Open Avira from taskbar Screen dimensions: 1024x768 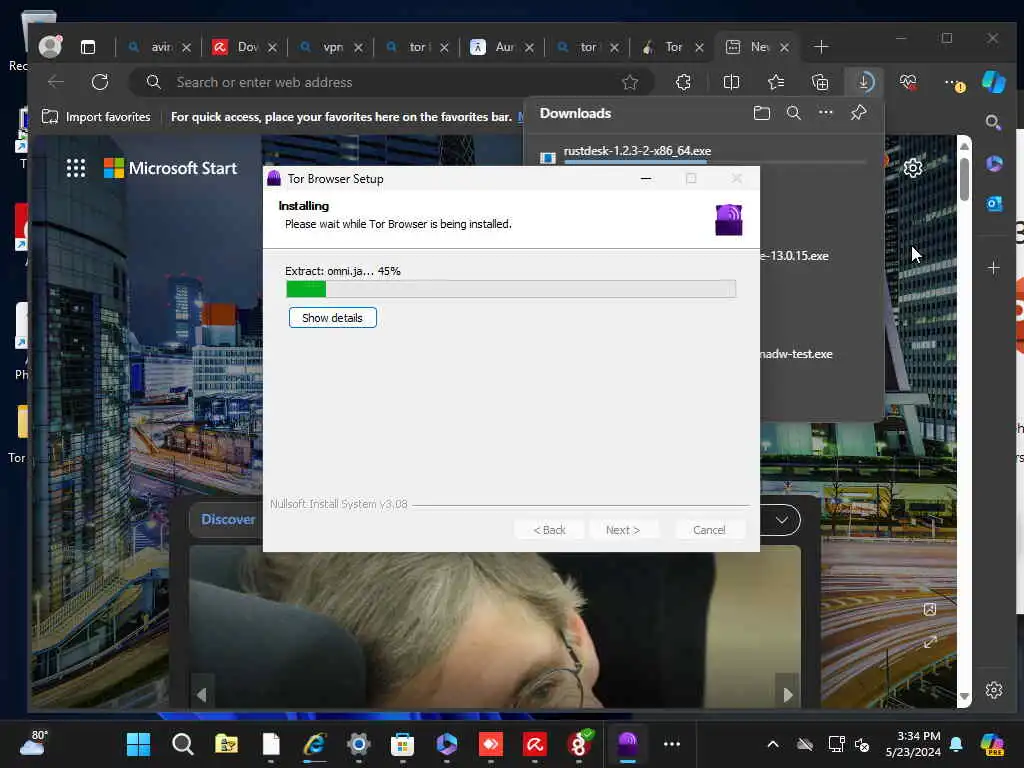pos(535,744)
